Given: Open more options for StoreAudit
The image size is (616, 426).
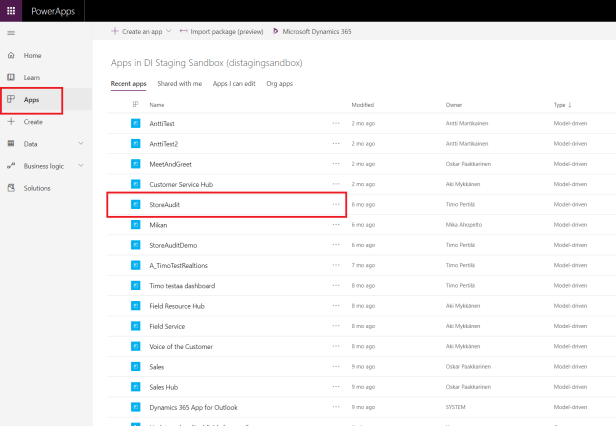Looking at the screenshot, I should (336, 204).
